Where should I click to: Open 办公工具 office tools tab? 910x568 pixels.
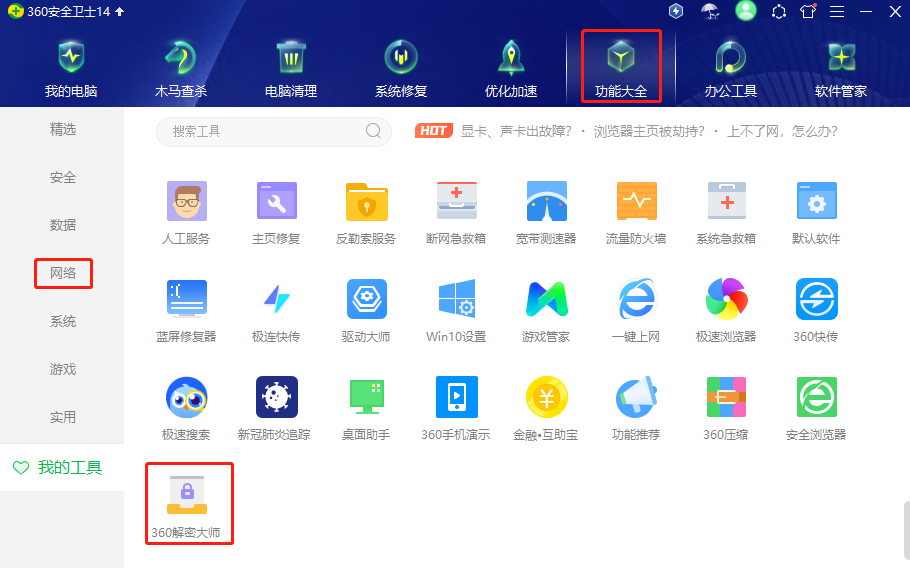pyautogui.click(x=731, y=69)
